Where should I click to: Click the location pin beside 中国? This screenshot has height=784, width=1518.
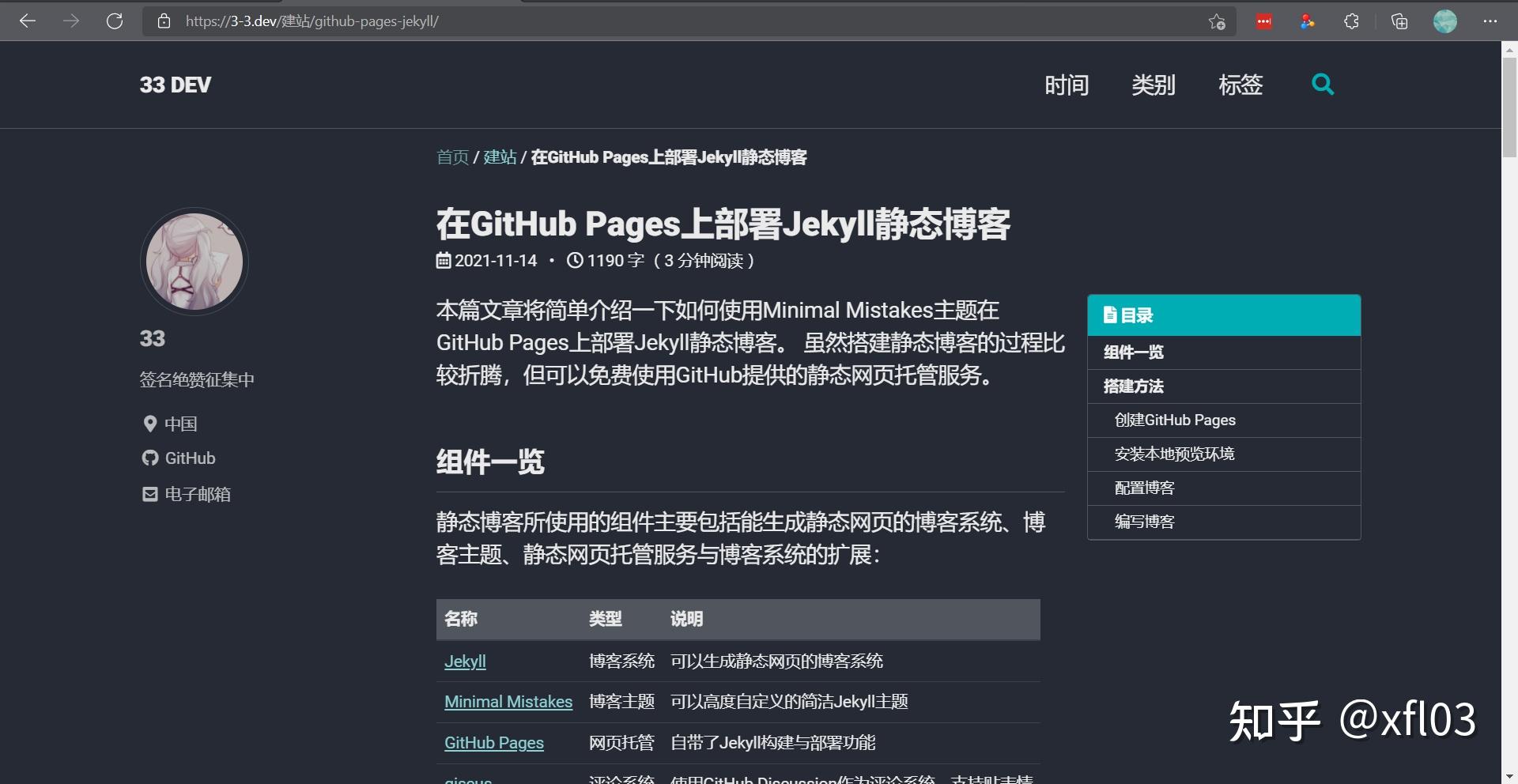[x=150, y=424]
